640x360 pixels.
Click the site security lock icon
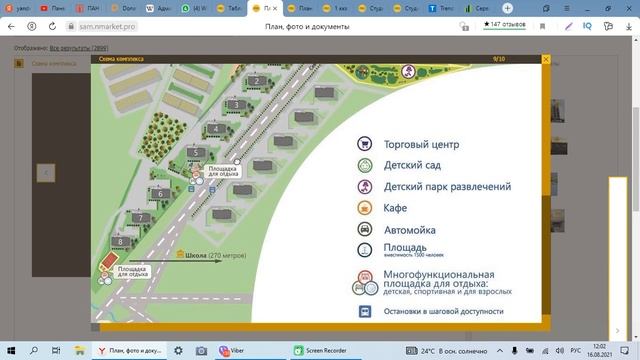(x=71, y=27)
